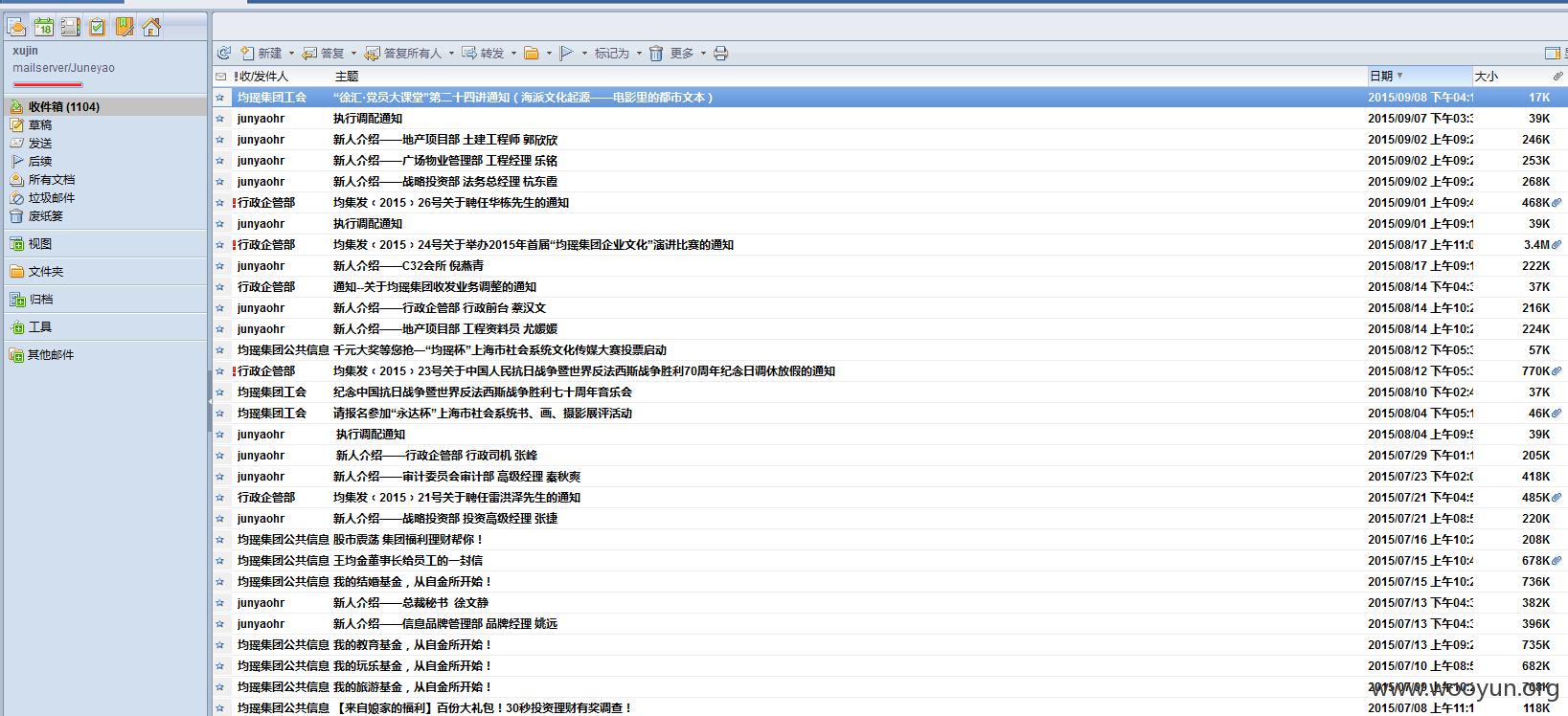Screen dimensions: 1568x716
Task: Toggle the star on the 尤媛媛 message
Action: 219,329
